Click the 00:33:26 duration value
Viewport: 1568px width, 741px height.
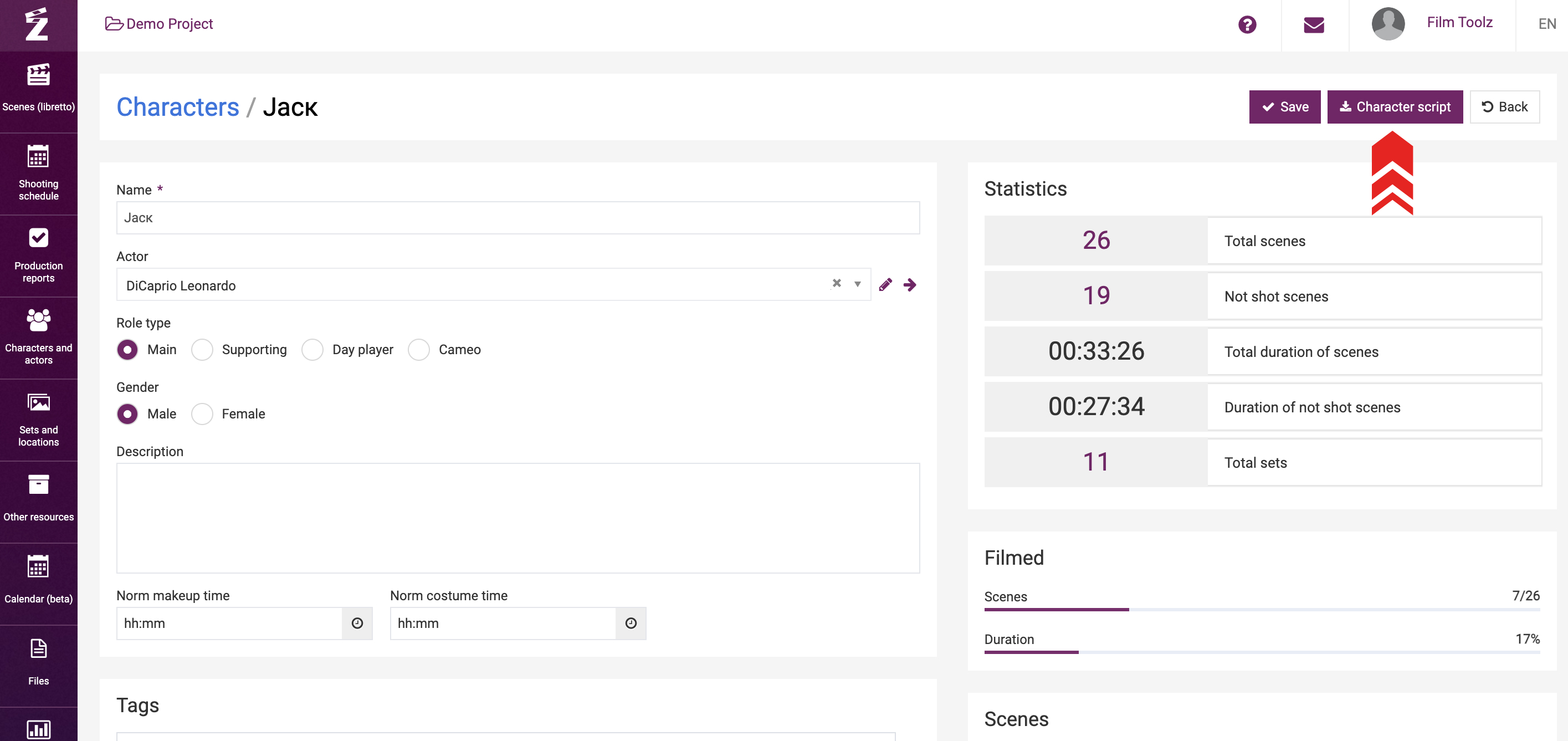1095,351
